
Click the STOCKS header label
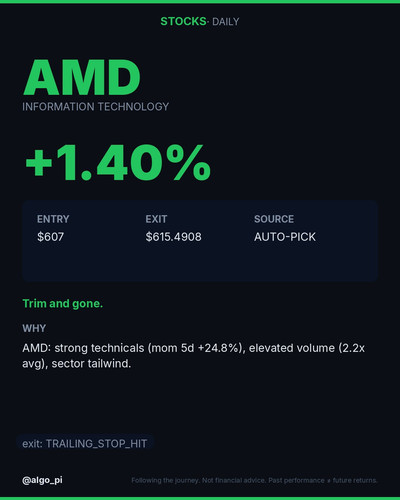[x=183, y=21]
